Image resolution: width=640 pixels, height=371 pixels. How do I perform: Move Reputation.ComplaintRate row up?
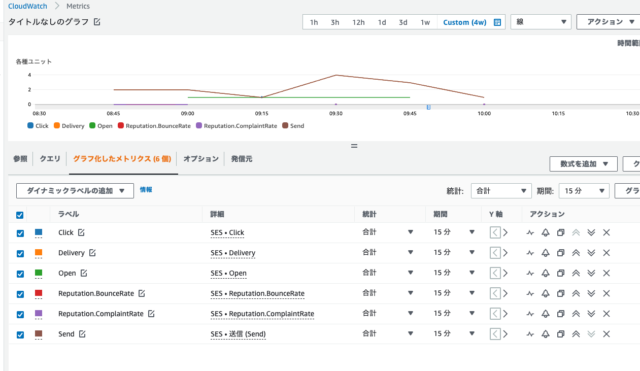576,313
